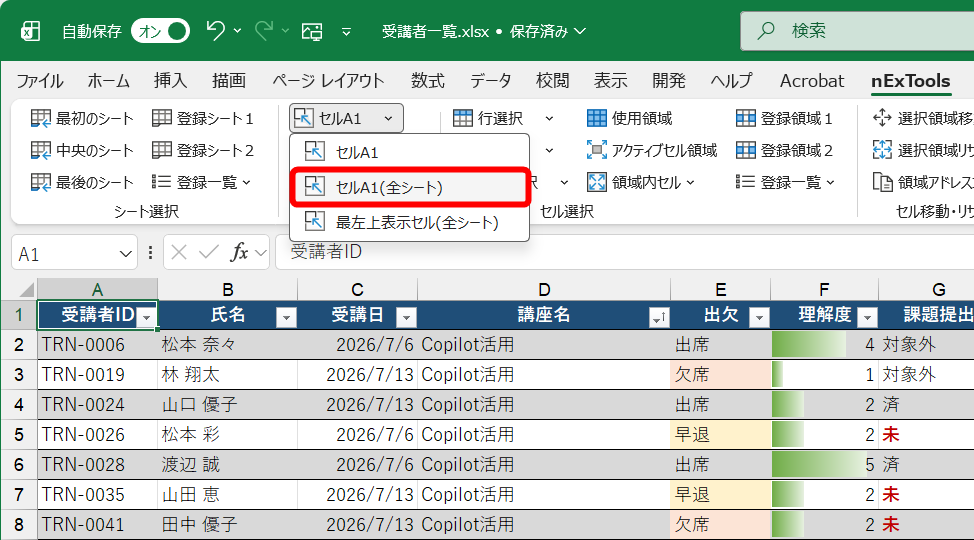The width and height of the screenshot is (974, 540).
Task: Click the Excel app icon in title bar
Action: 30,31
